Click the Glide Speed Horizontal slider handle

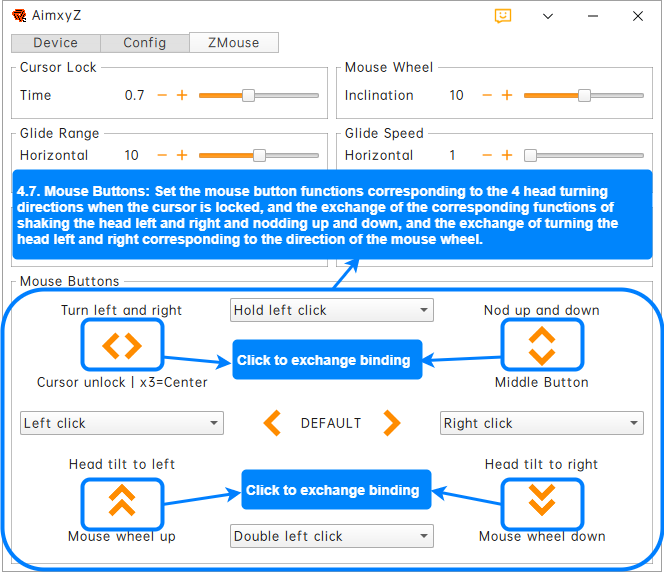click(x=531, y=155)
